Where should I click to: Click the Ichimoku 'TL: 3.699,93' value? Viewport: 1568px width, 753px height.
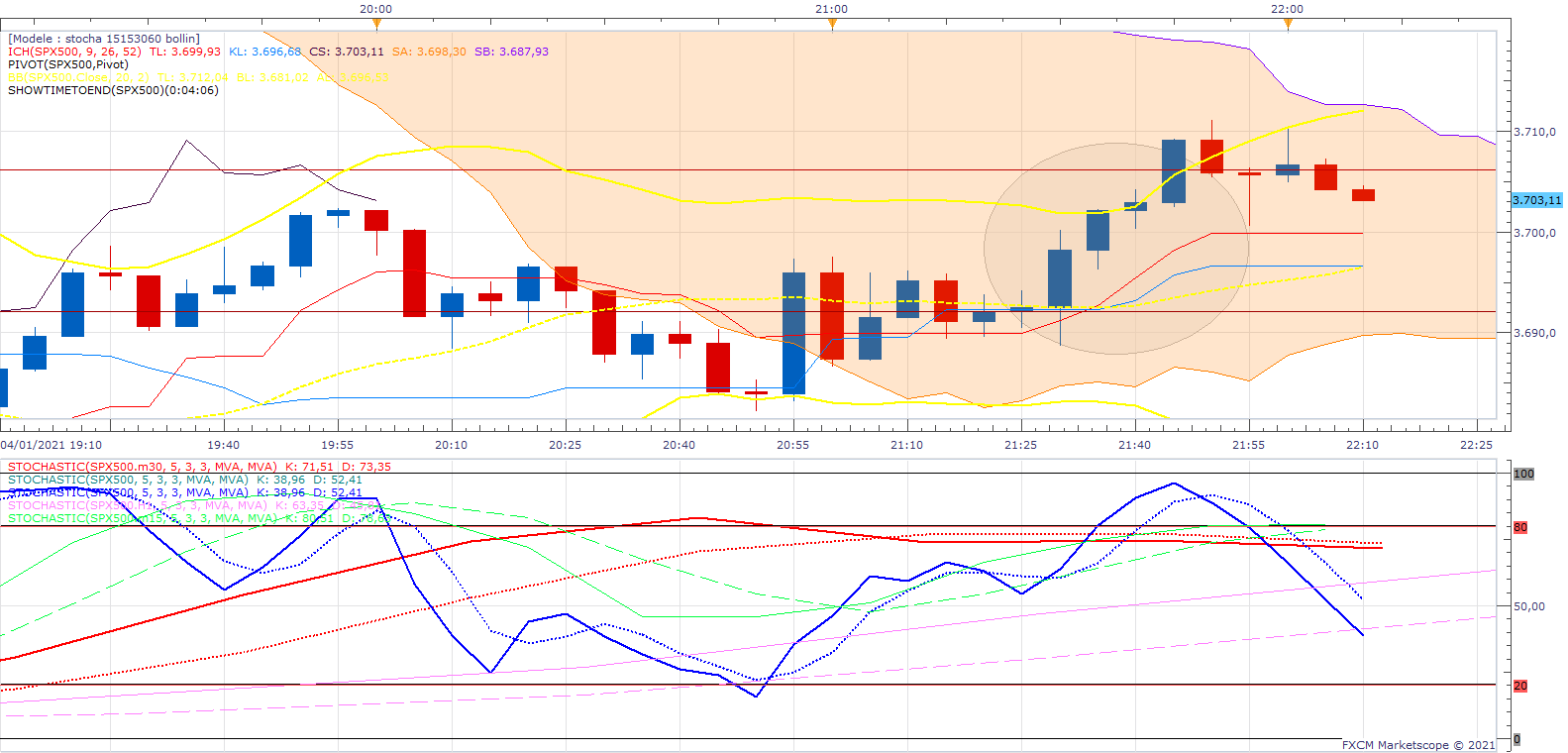[185, 52]
